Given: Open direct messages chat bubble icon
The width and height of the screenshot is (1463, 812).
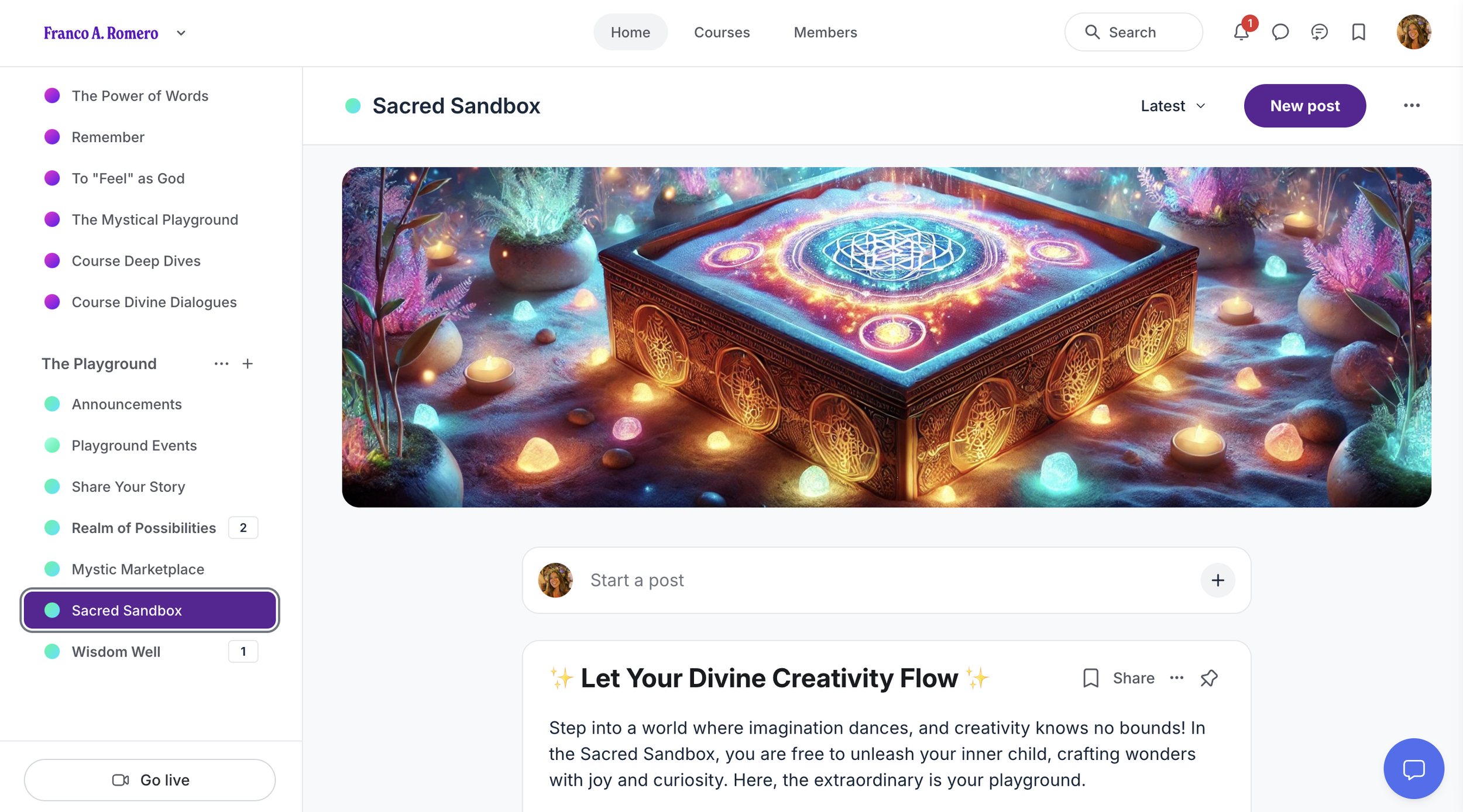Looking at the screenshot, I should click(1280, 32).
